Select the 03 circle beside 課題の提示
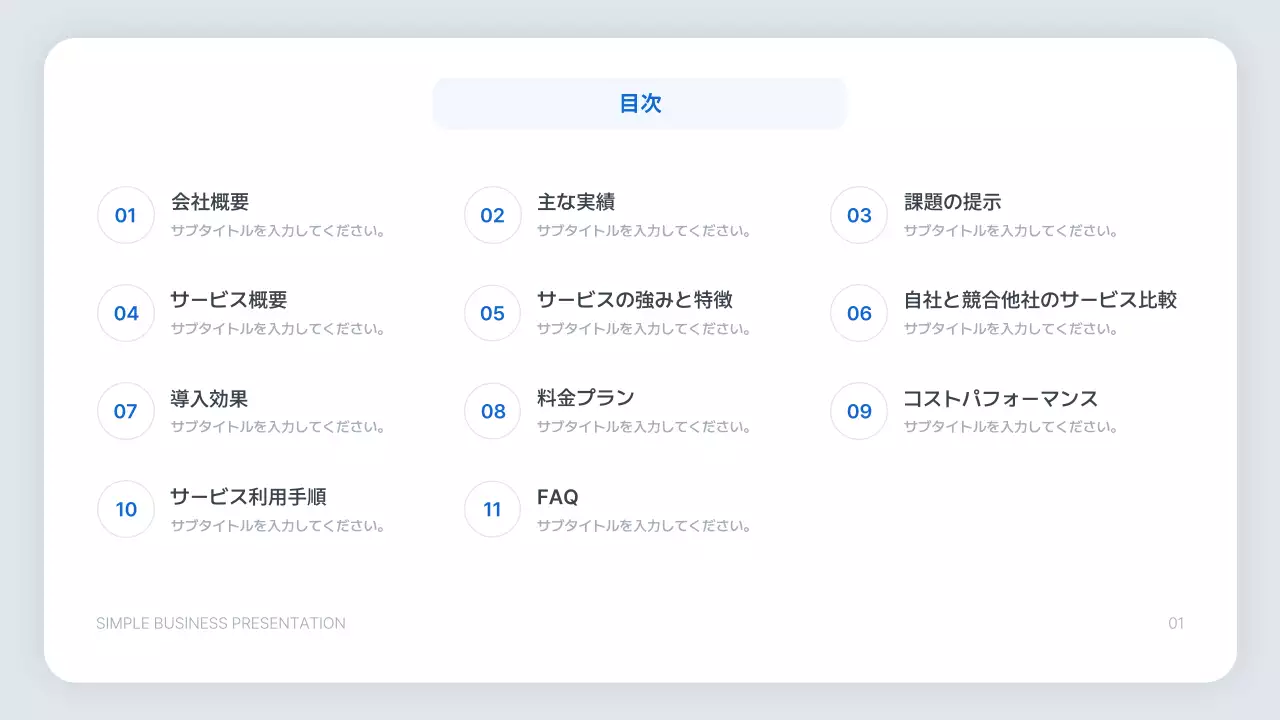Screen dimensions: 1280x720 pyautogui.click(x=858, y=215)
